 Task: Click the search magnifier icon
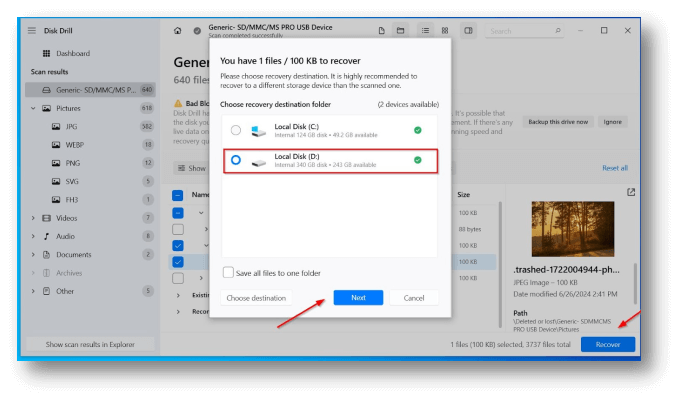coord(558,30)
